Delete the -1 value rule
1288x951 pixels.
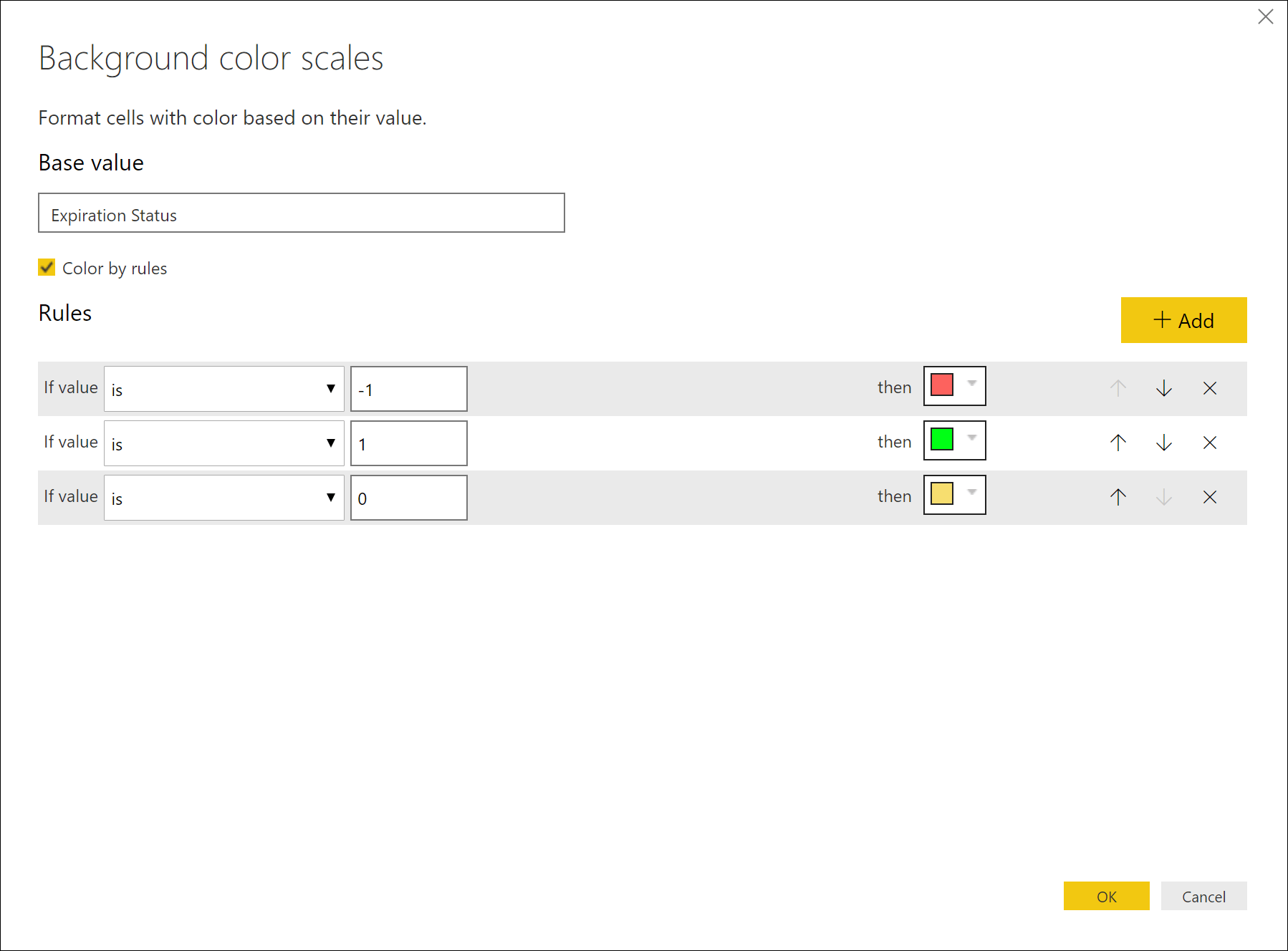click(x=1210, y=388)
